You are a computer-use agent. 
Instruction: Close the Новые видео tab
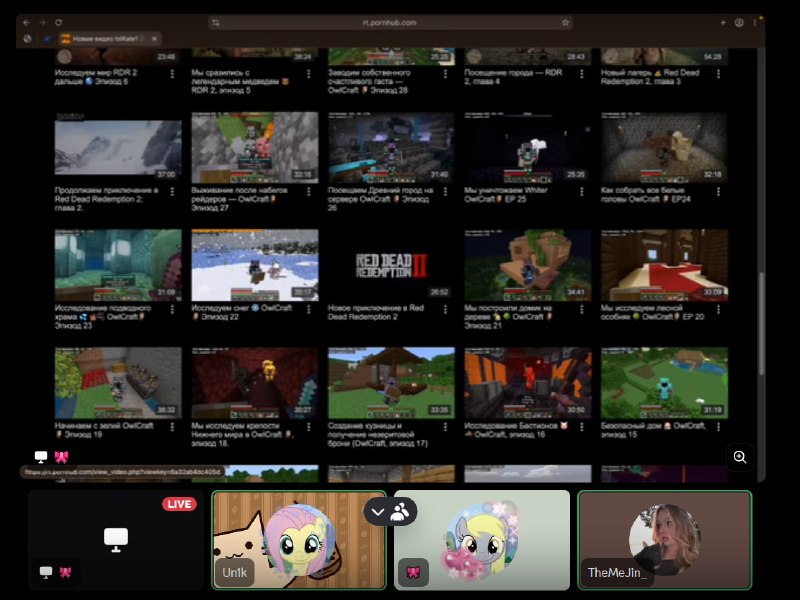click(x=155, y=38)
